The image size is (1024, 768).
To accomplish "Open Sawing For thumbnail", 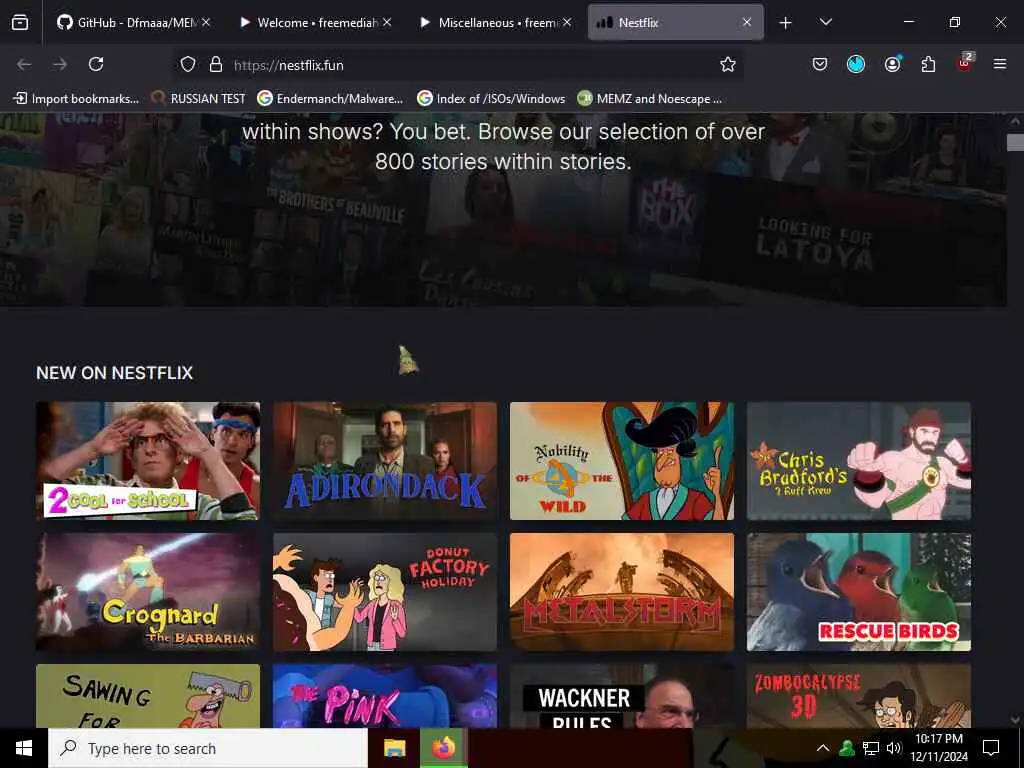I will pyautogui.click(x=148, y=696).
